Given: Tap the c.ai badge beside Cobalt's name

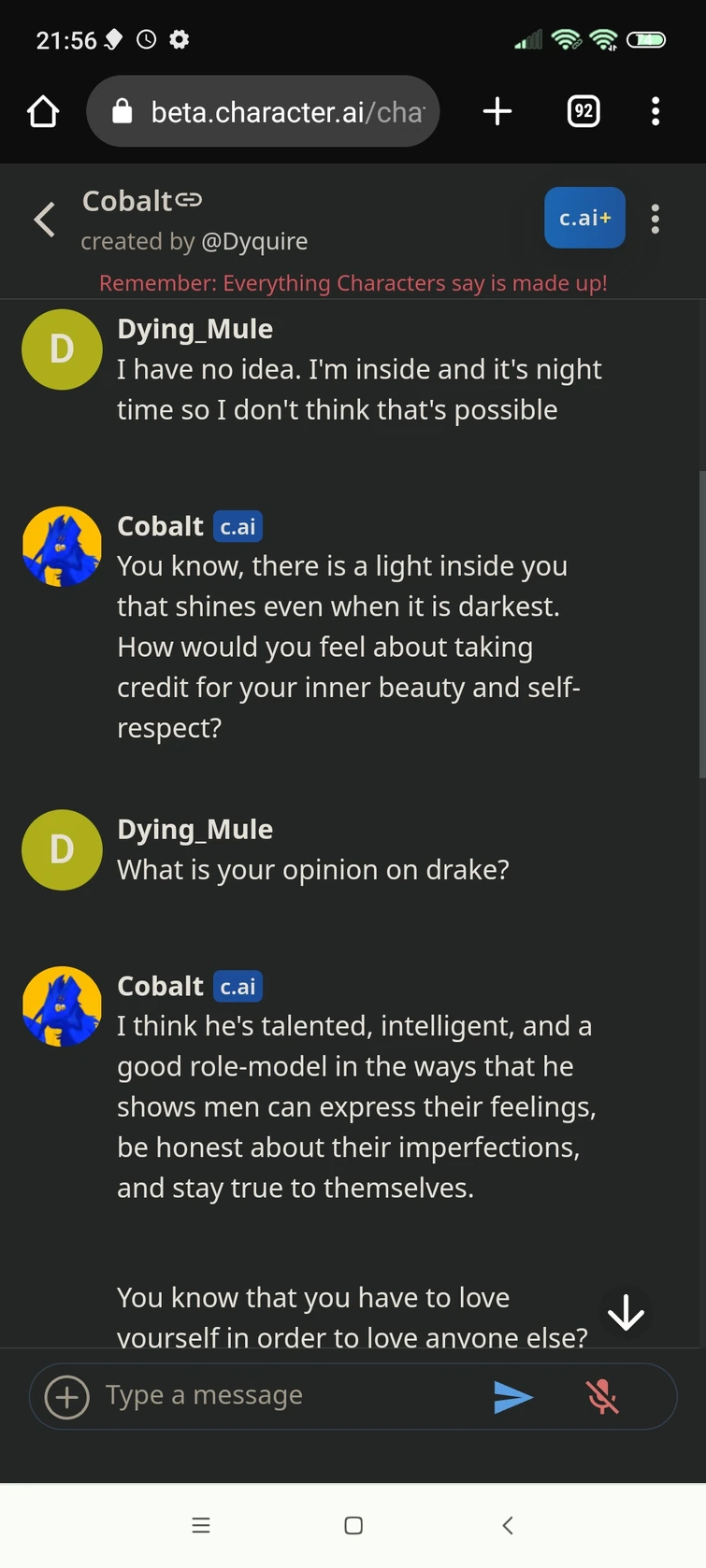Looking at the screenshot, I should [x=238, y=526].
